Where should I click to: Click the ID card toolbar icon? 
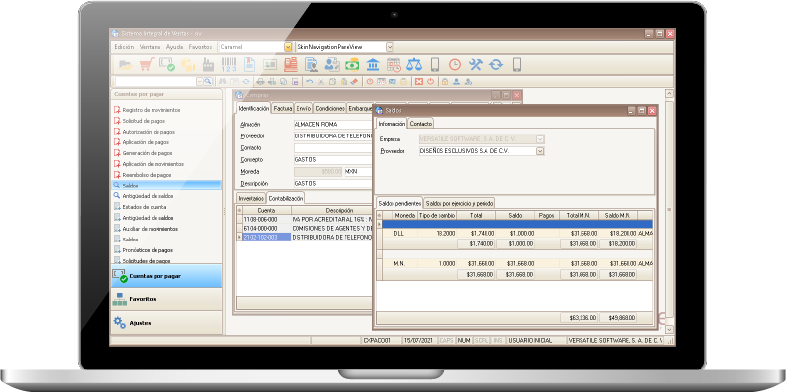(270, 65)
